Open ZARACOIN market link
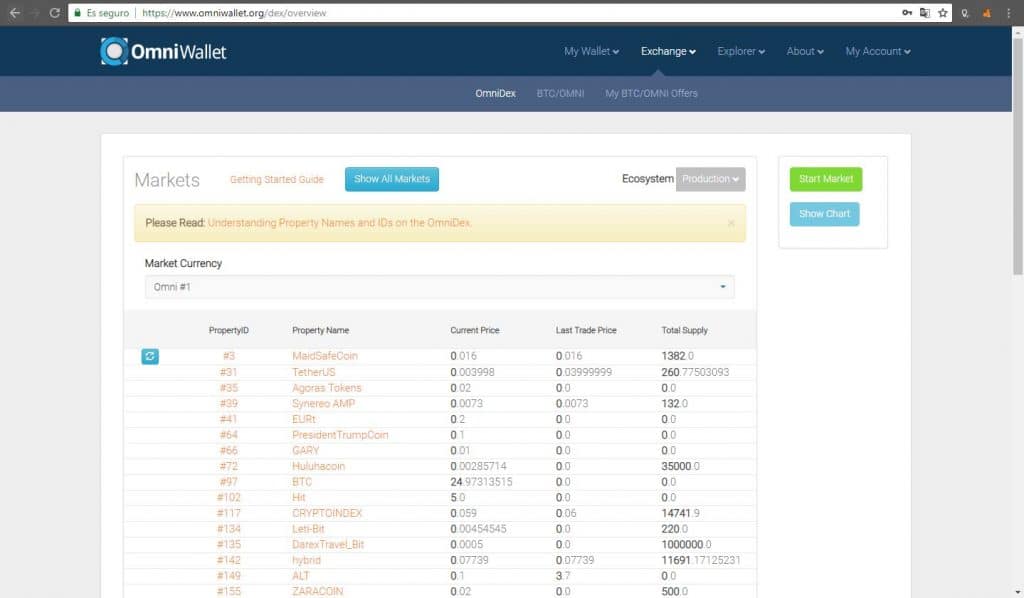The width and height of the screenshot is (1024, 598). 317,591
